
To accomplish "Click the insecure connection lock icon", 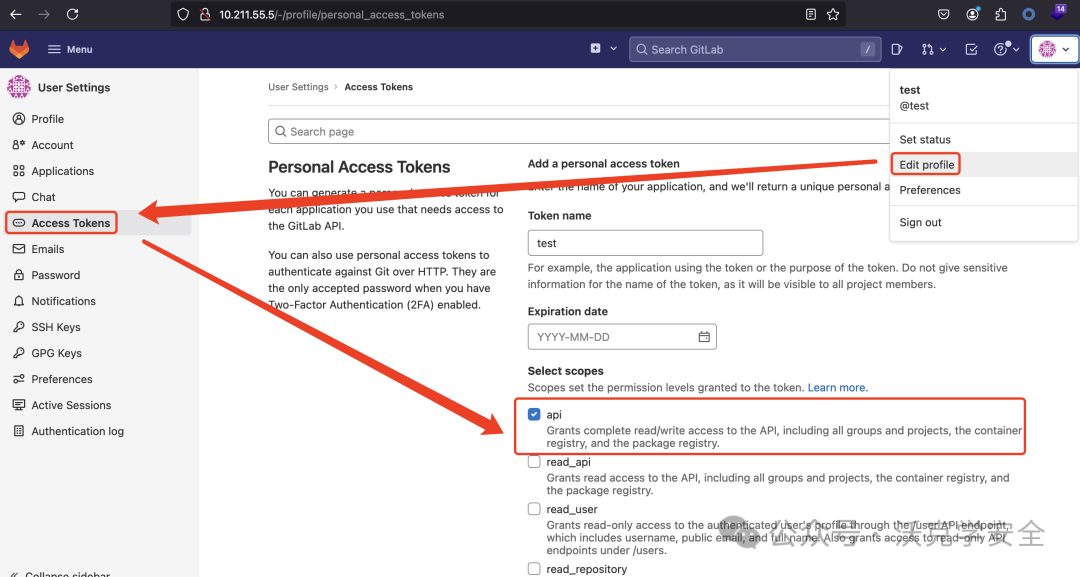I will [205, 14].
